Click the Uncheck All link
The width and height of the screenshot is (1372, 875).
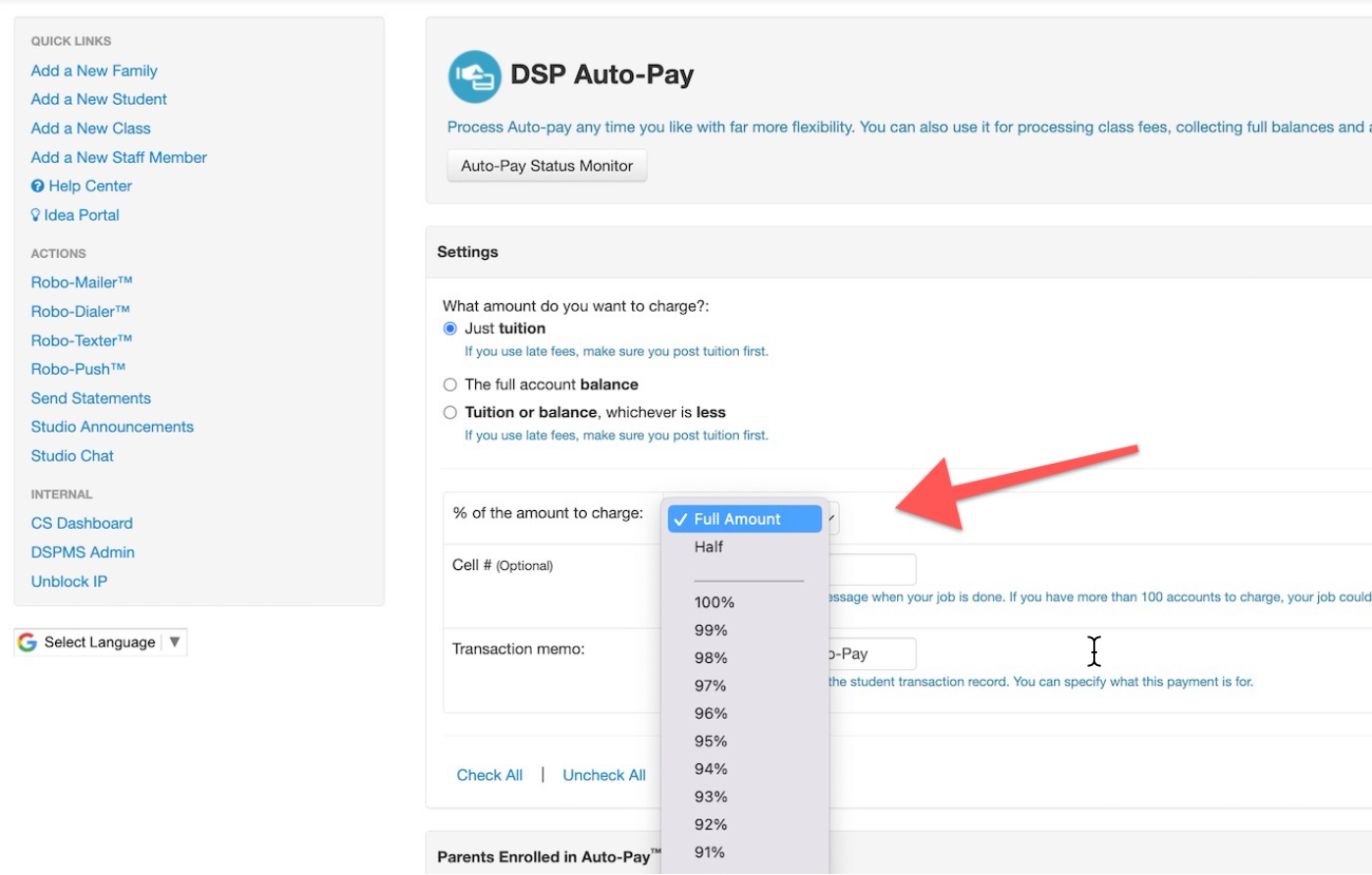(604, 775)
